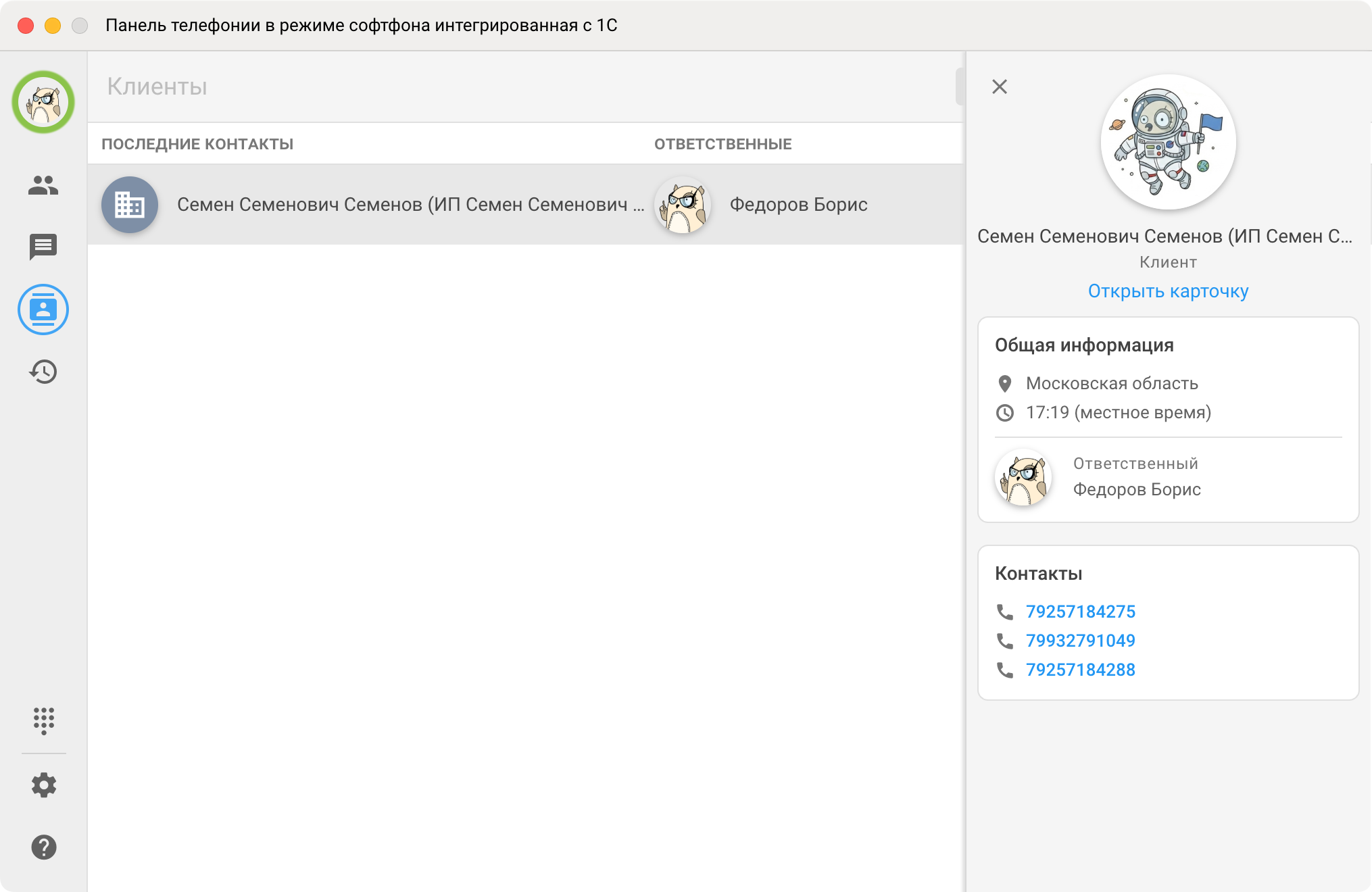Click the ОТВЕТСТВЕННЫЕ column header

point(722,144)
